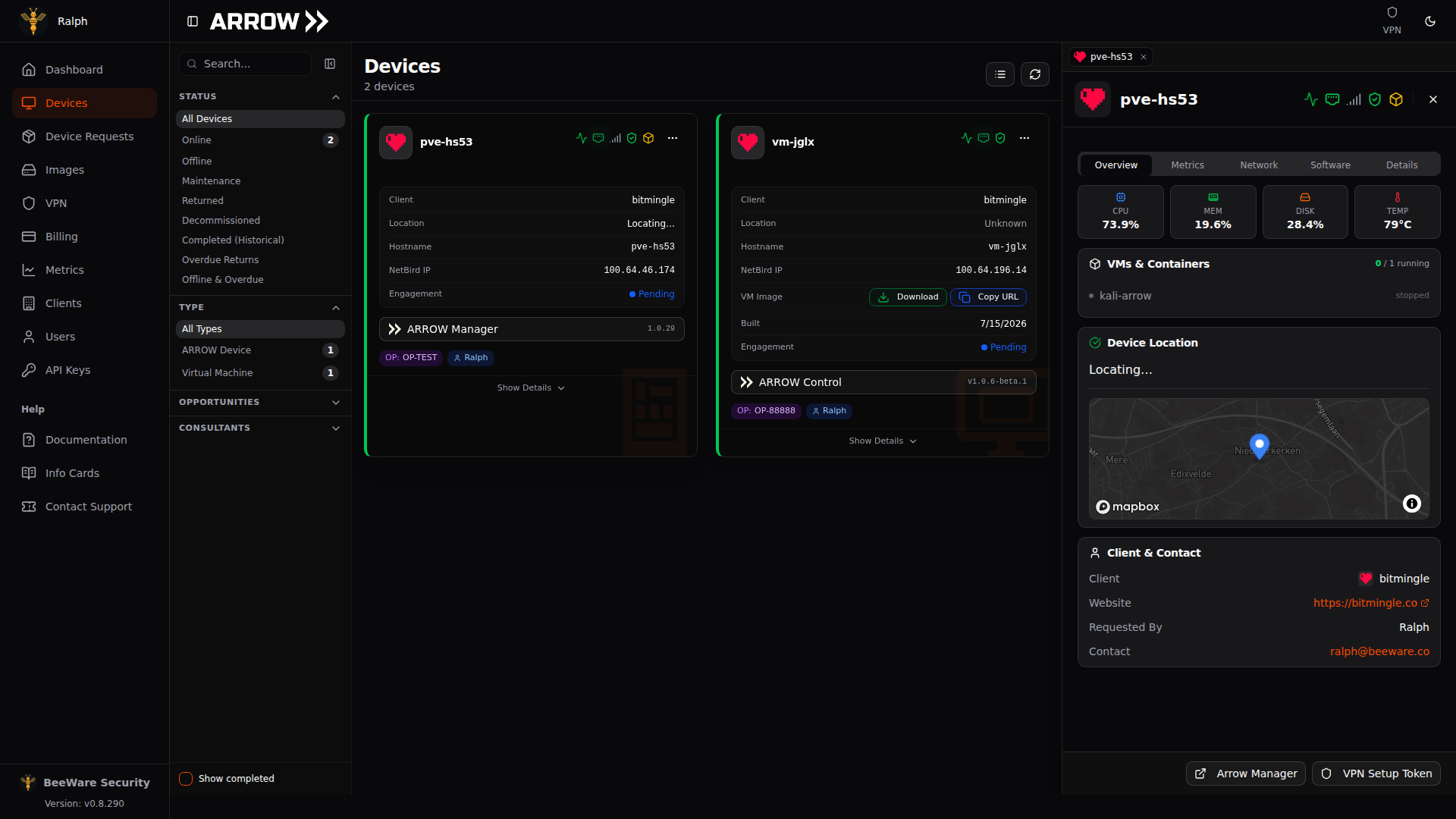
Task: Open the Mapbox info button on map
Action: point(1412,504)
